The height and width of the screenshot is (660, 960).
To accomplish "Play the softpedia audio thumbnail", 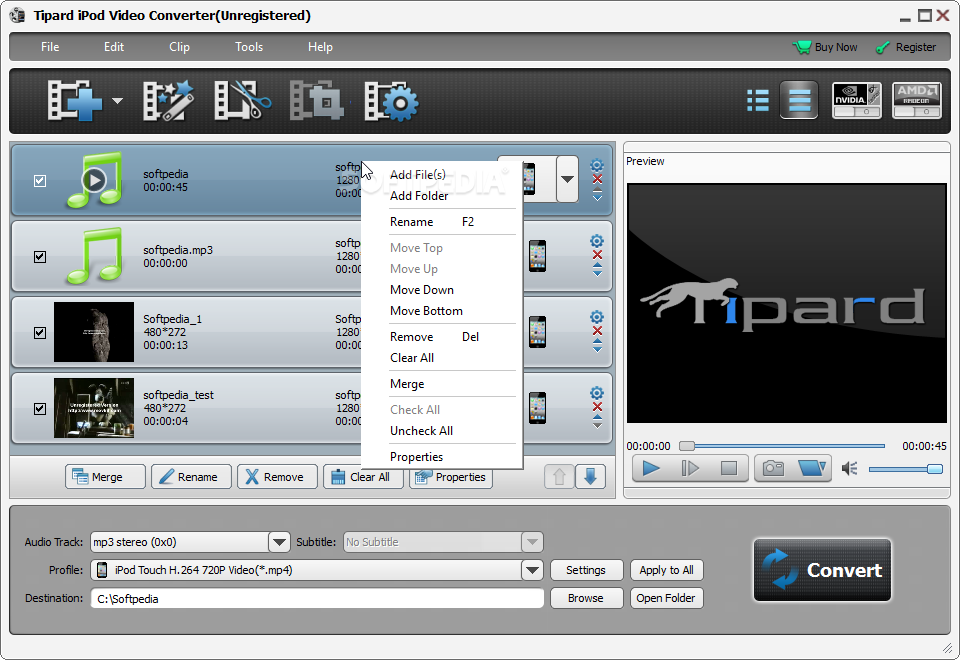I will 94,180.
